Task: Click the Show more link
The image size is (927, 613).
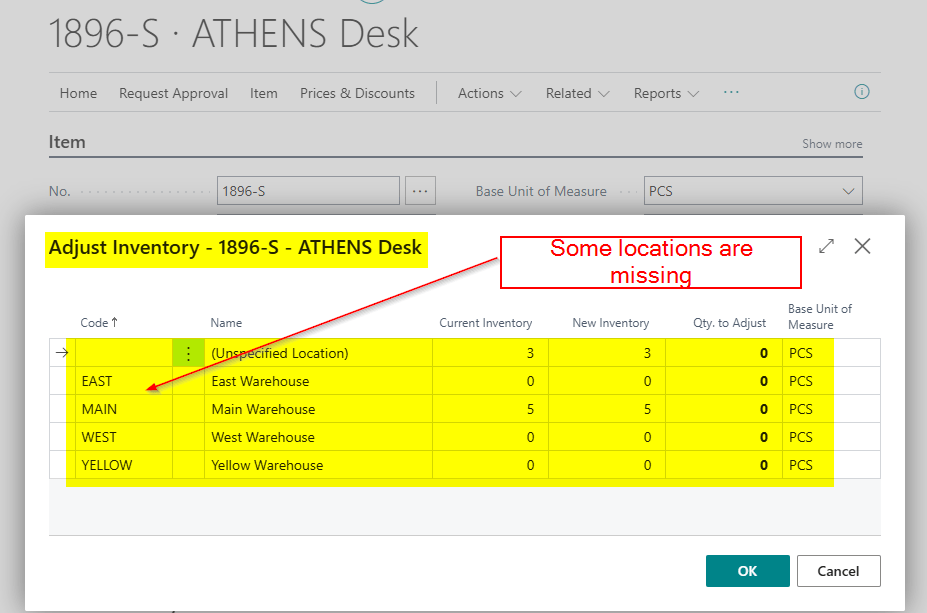Action: pyautogui.click(x=831, y=144)
